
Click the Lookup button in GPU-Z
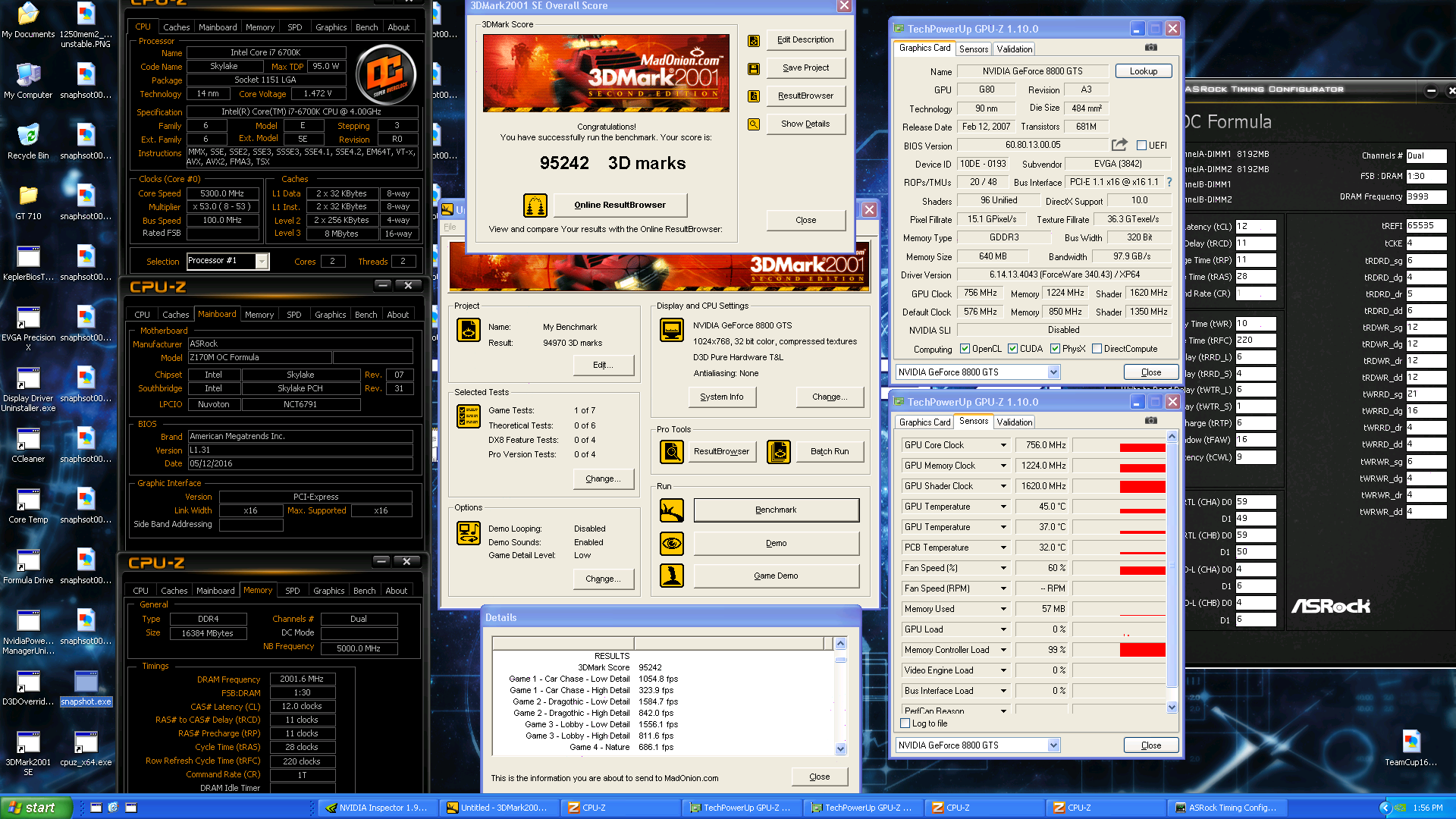1144,71
